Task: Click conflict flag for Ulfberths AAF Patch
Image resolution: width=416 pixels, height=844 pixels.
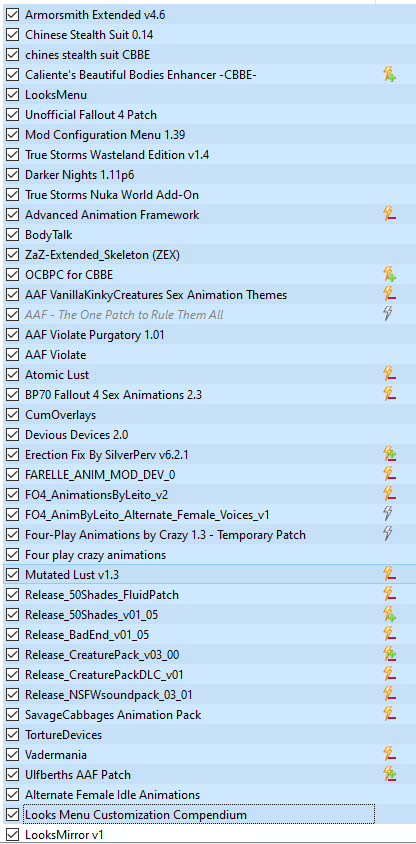Action: click(x=390, y=775)
